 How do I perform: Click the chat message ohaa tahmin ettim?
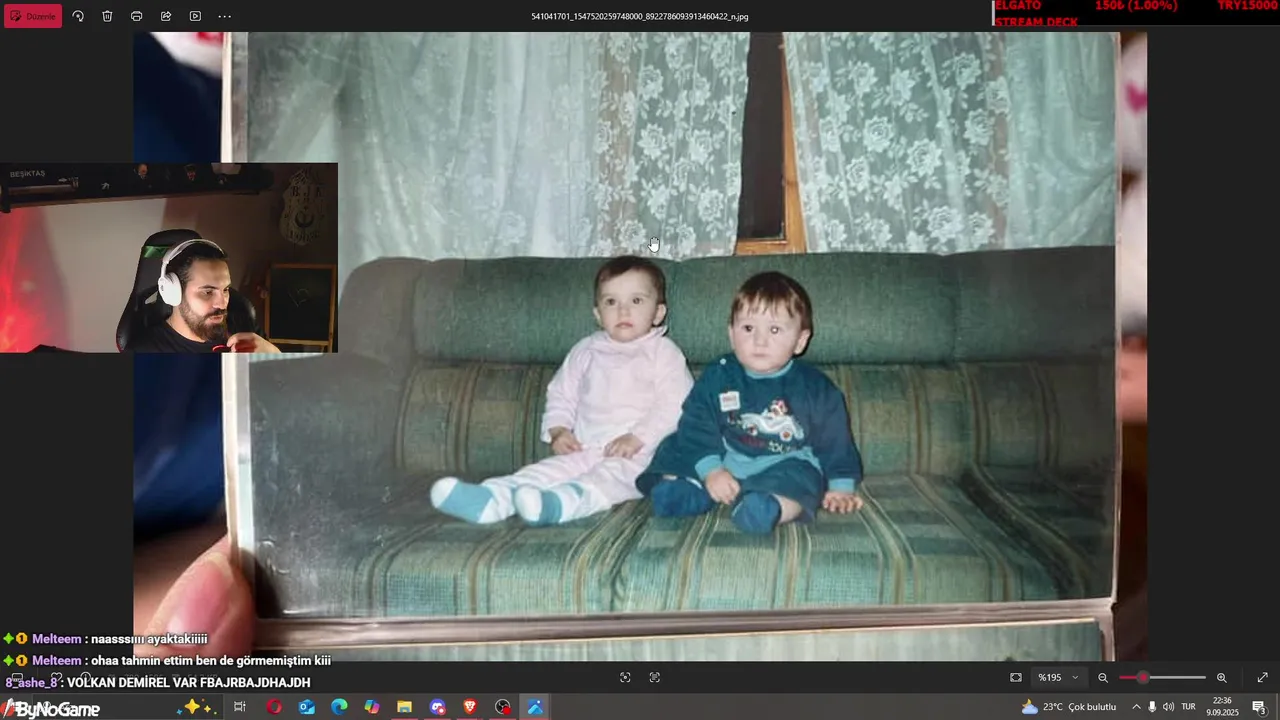coord(168,660)
